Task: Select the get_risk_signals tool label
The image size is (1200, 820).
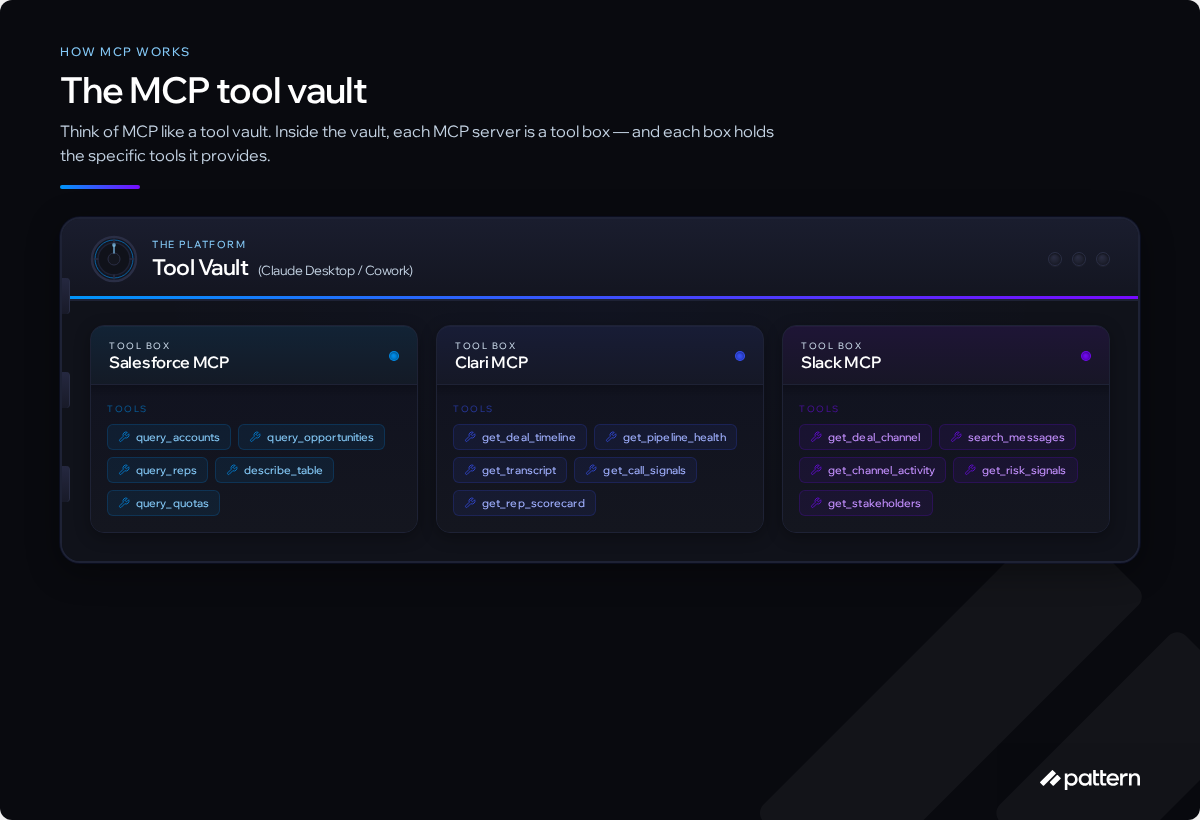Action: click(1024, 470)
